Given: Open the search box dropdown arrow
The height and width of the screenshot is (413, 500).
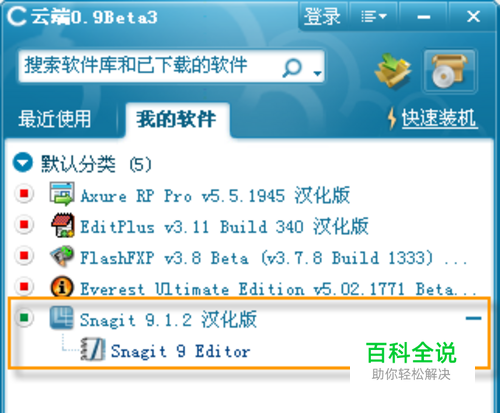Looking at the screenshot, I should click(317, 73).
